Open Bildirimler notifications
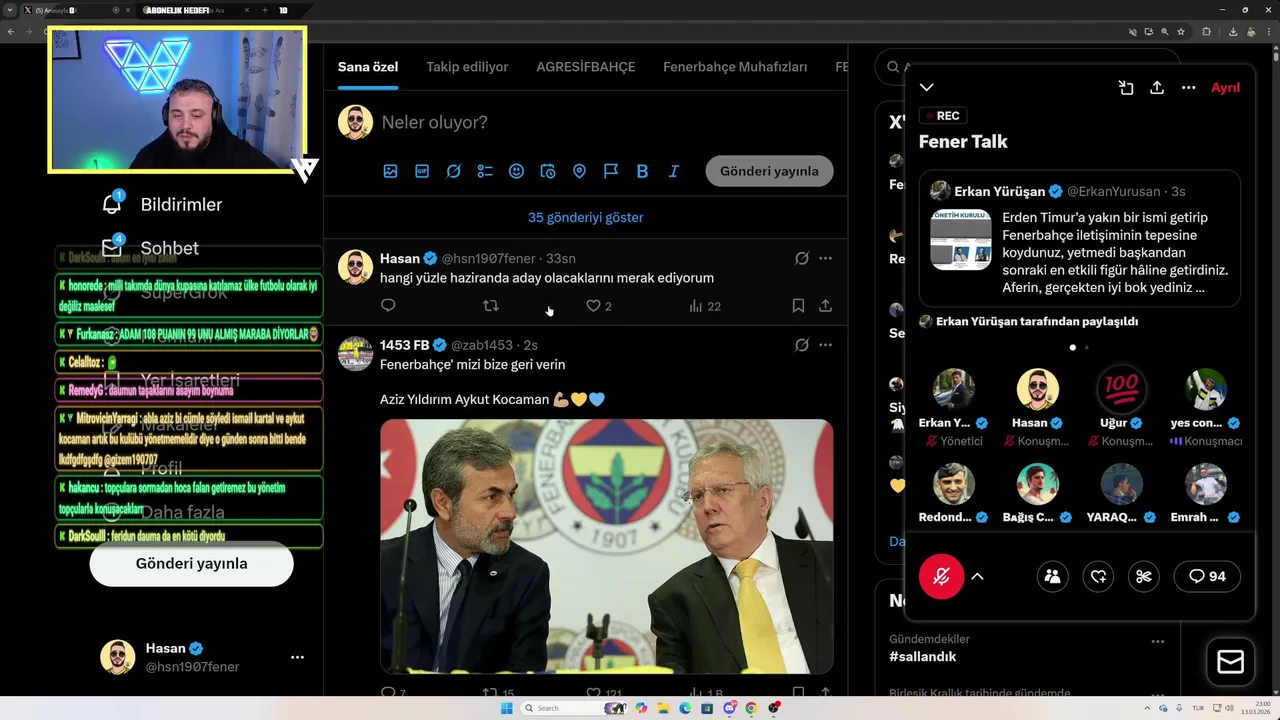 [x=162, y=205]
